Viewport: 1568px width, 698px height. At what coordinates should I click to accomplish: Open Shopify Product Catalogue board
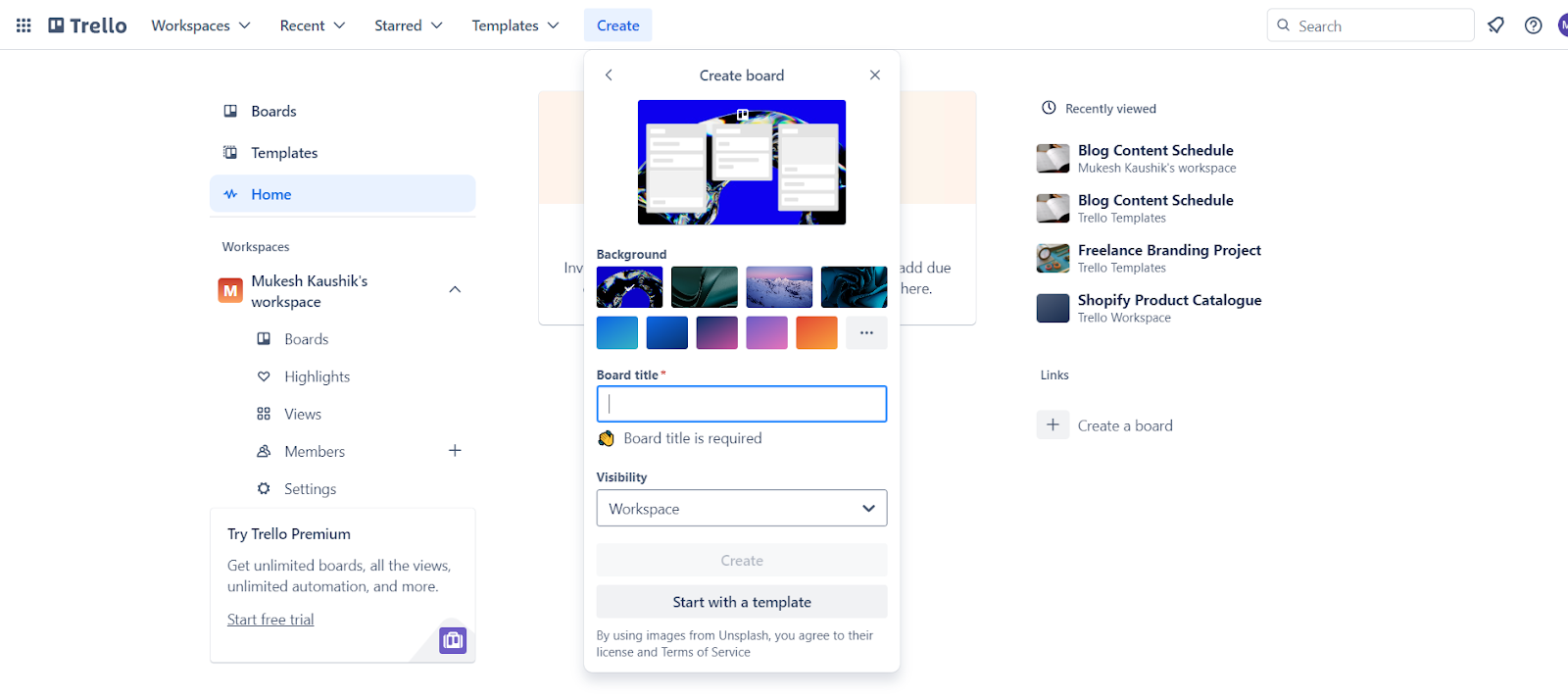(1150, 308)
